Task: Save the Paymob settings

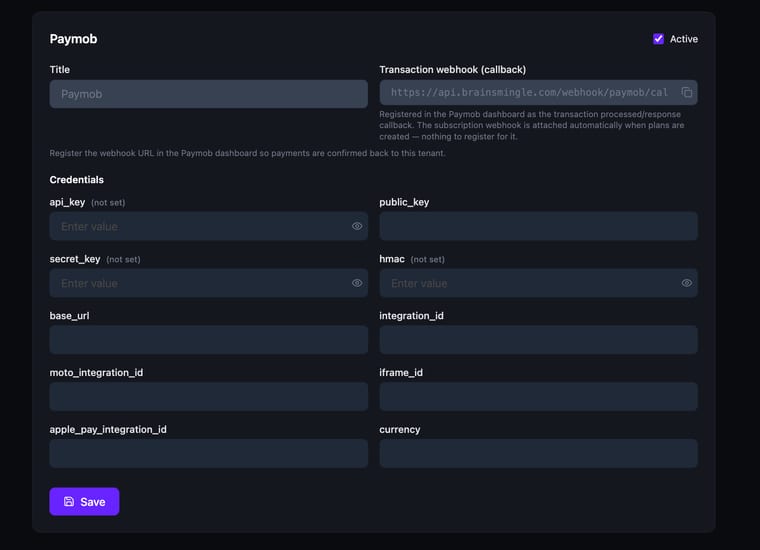Action: [x=84, y=502]
